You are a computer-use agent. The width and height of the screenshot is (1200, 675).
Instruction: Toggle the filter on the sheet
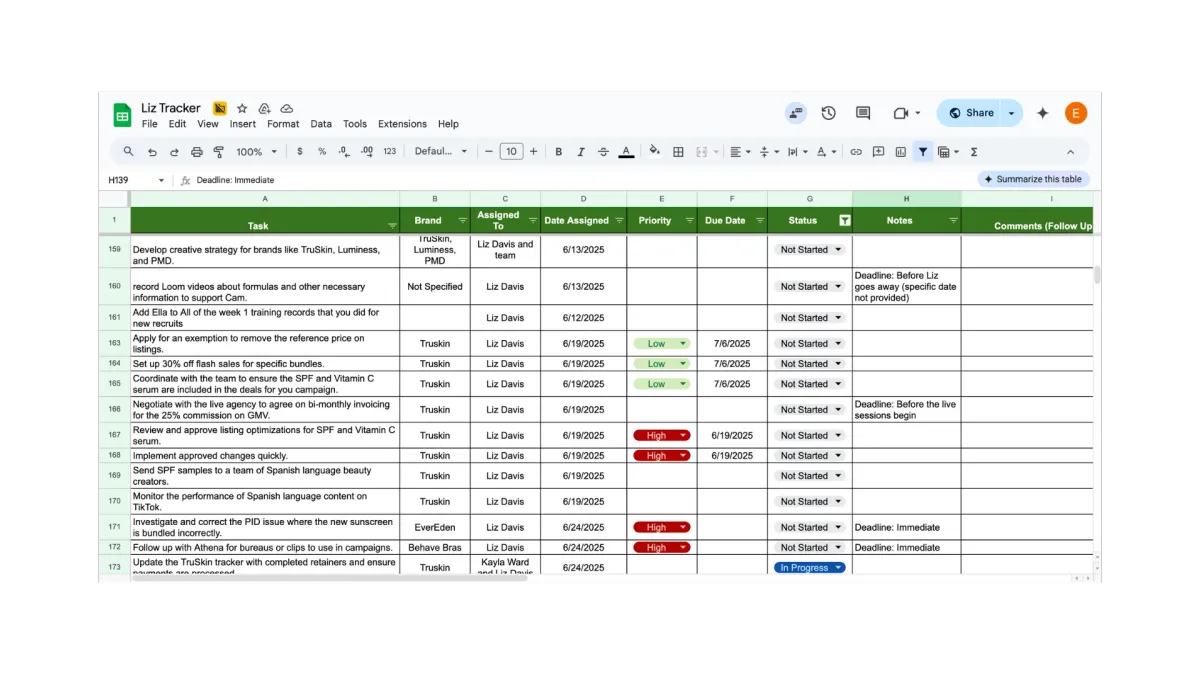click(923, 152)
